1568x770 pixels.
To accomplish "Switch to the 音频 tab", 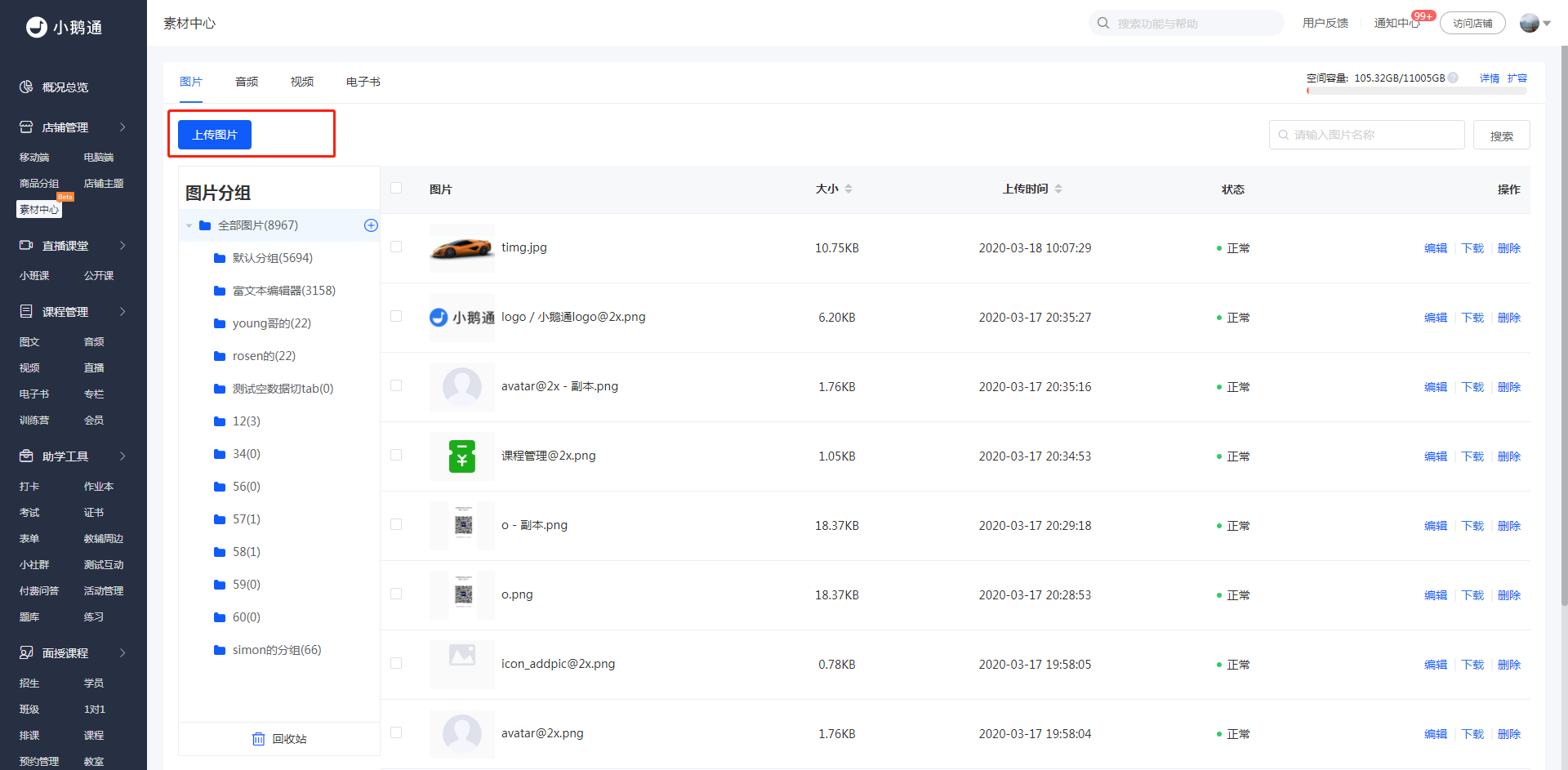I will [247, 82].
